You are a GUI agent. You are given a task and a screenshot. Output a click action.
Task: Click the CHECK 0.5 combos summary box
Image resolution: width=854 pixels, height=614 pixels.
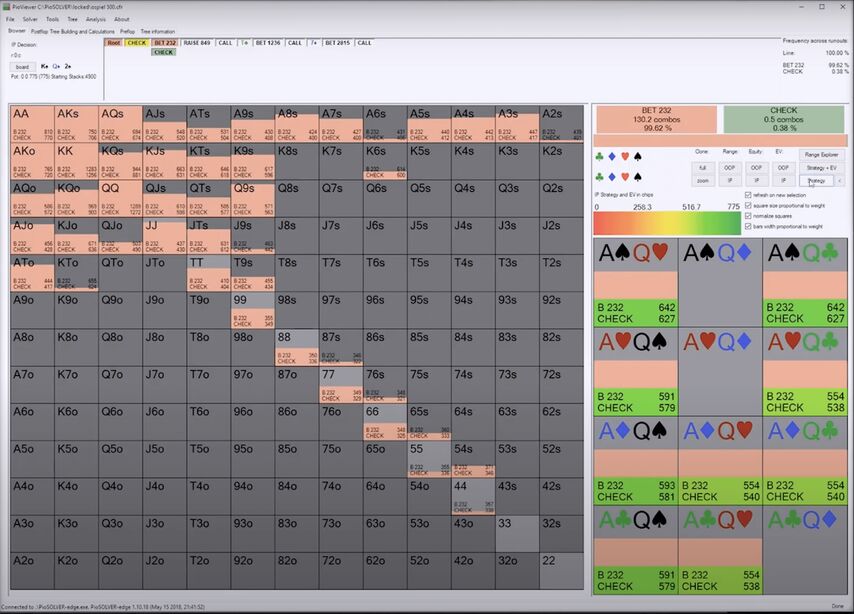point(784,119)
